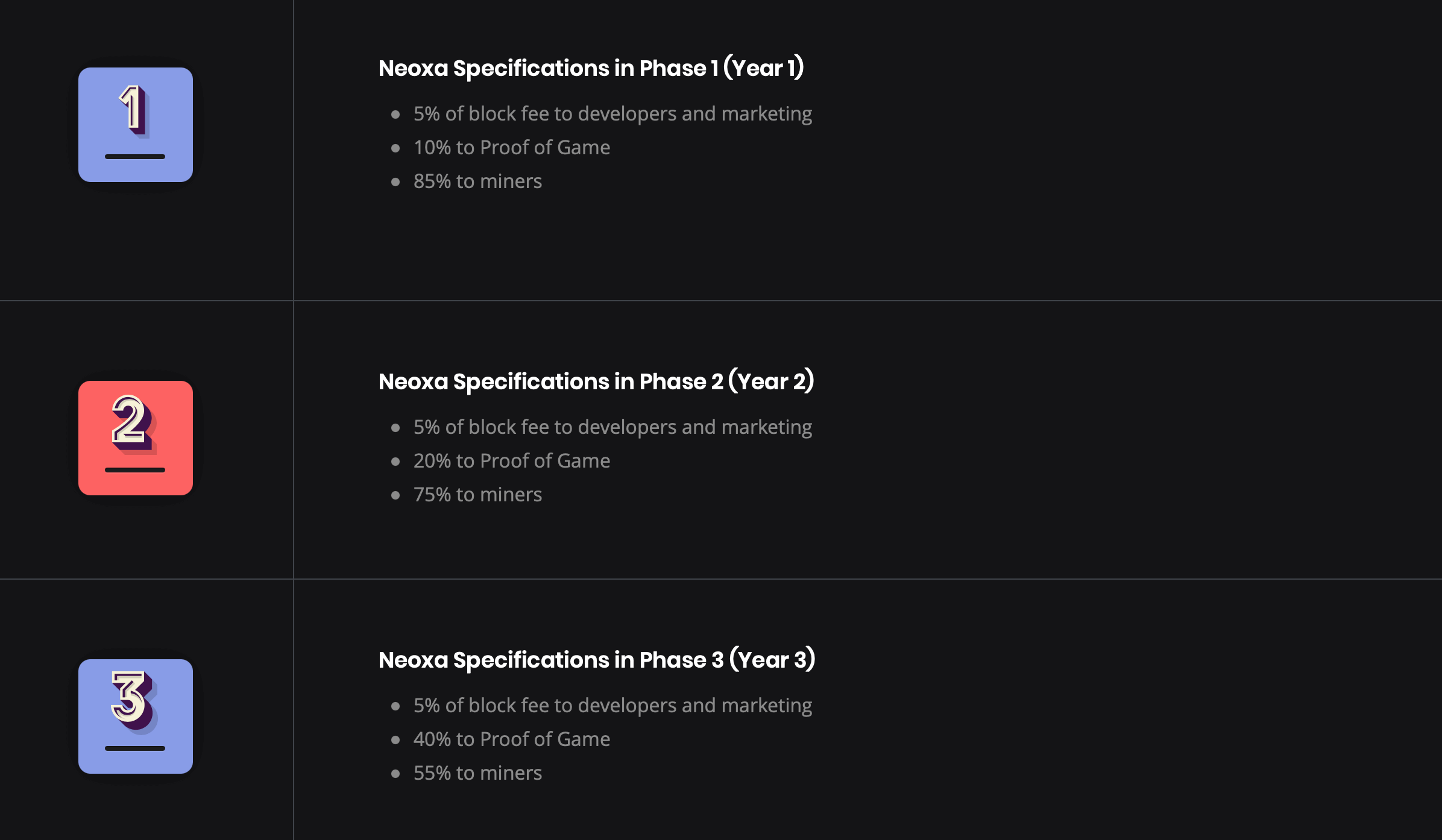Click the '10% to Proof of Game' text

511,148
